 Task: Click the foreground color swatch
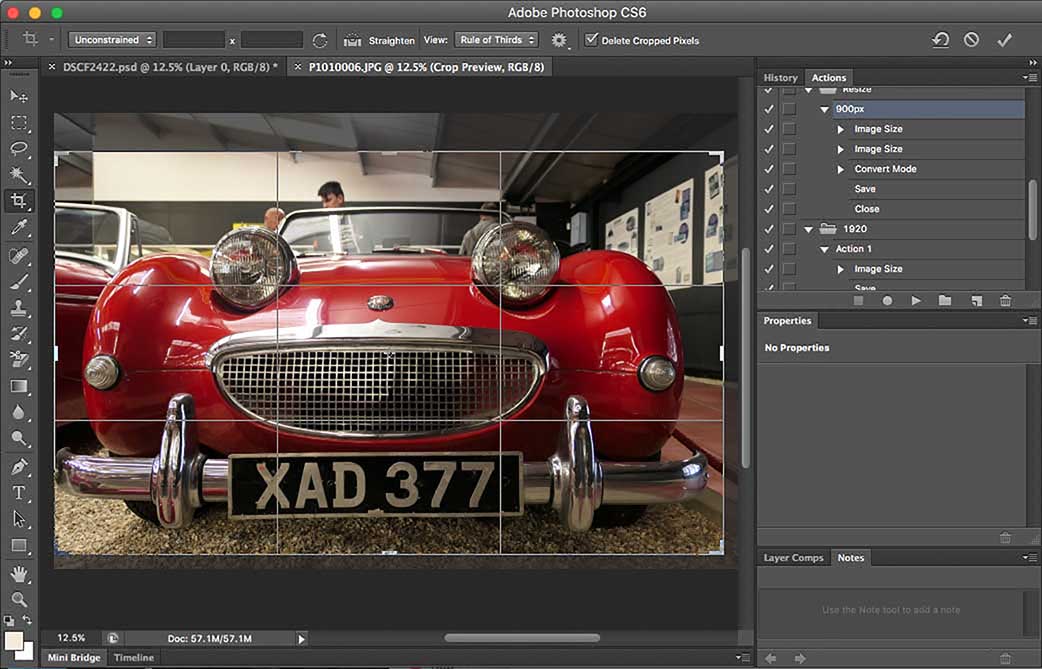14,641
